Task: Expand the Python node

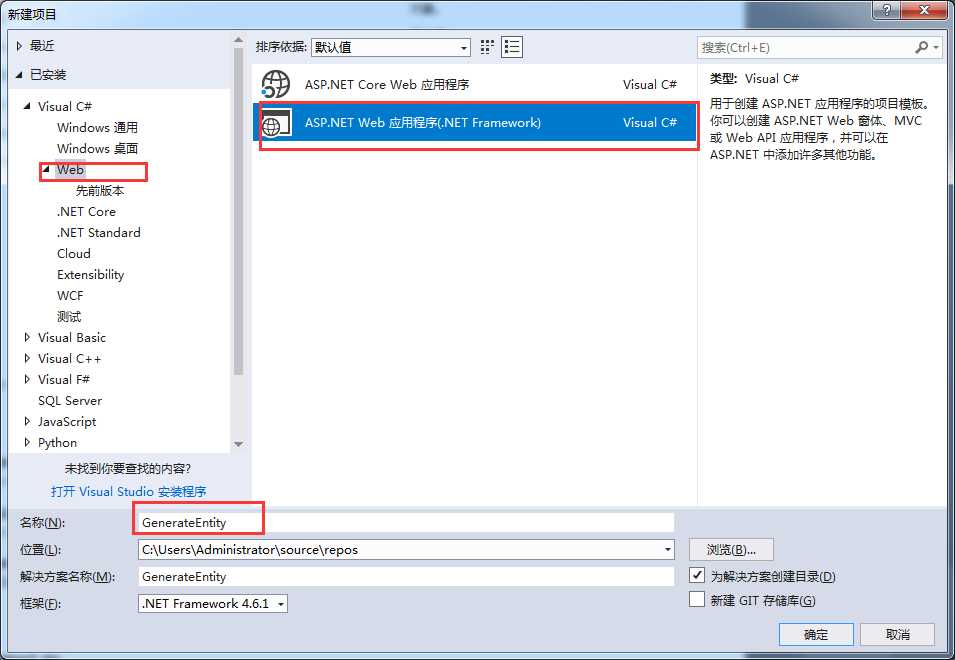Action: point(27,443)
